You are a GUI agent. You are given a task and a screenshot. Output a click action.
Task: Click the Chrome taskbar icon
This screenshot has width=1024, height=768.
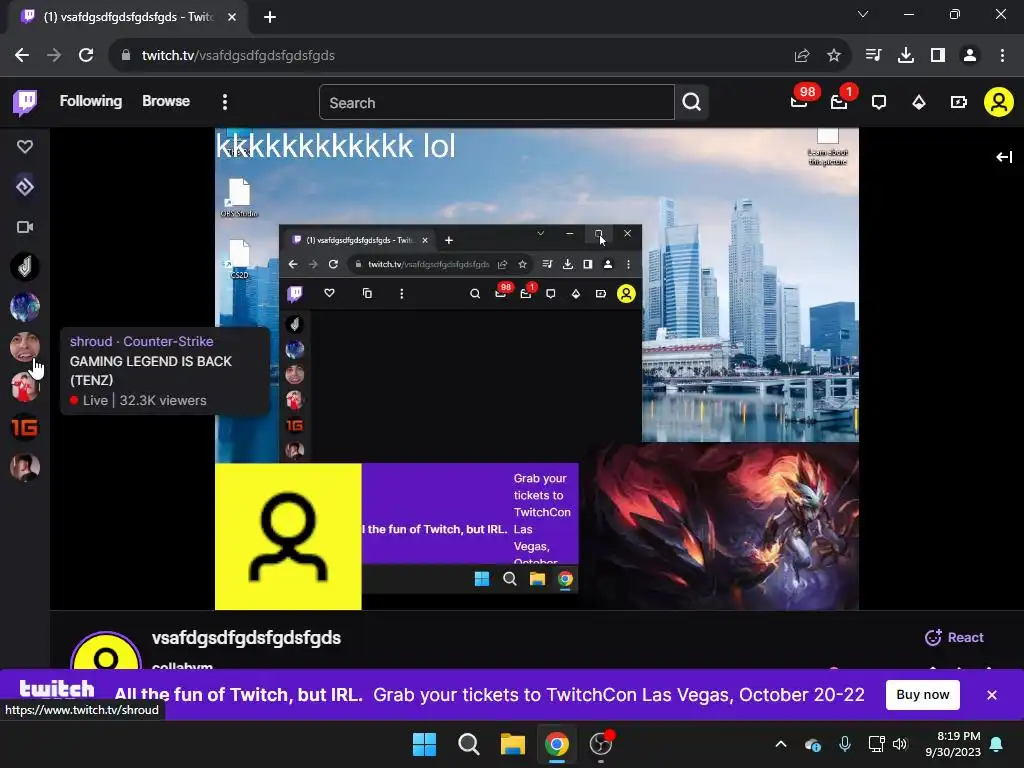click(x=556, y=744)
